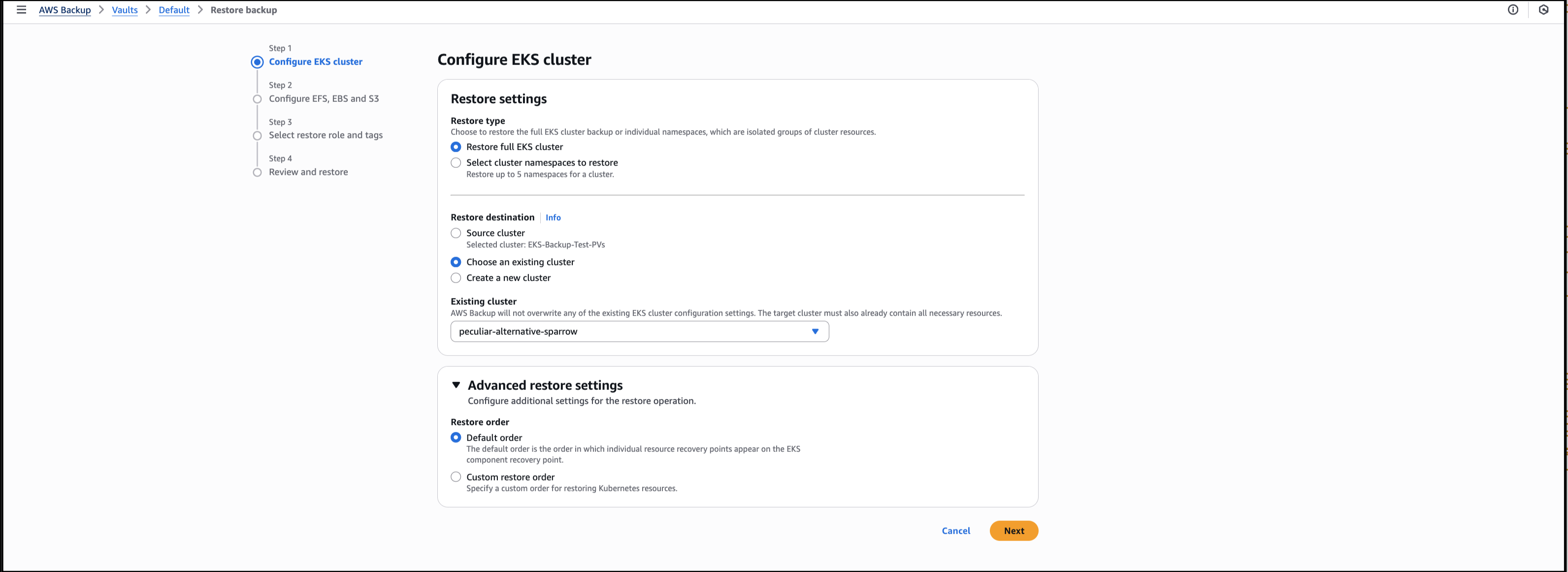1568x572 pixels.
Task: Click the Step 1 progress indicator circle
Action: 258,62
